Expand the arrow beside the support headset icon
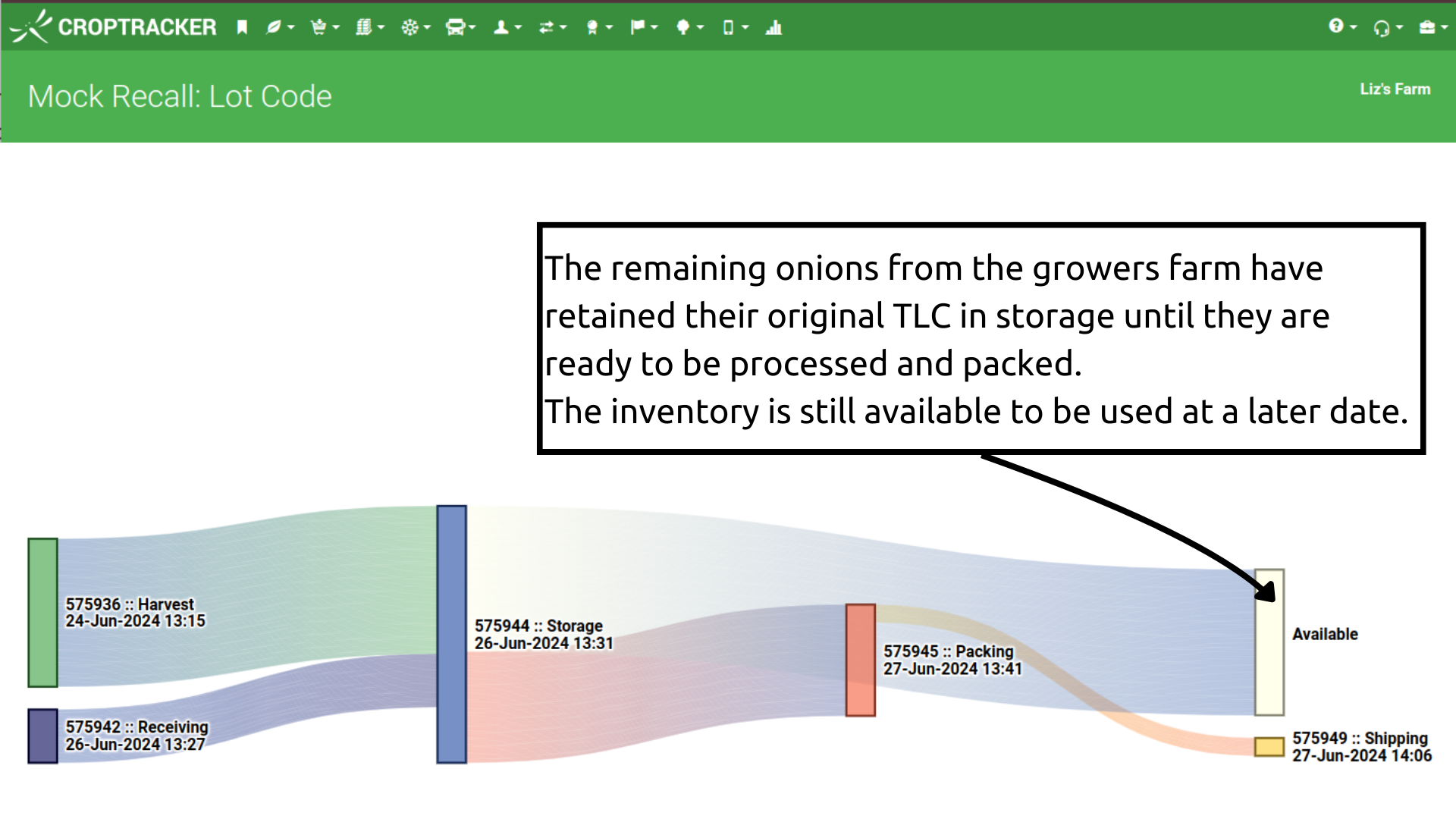The image size is (1456, 819). 1399,28
